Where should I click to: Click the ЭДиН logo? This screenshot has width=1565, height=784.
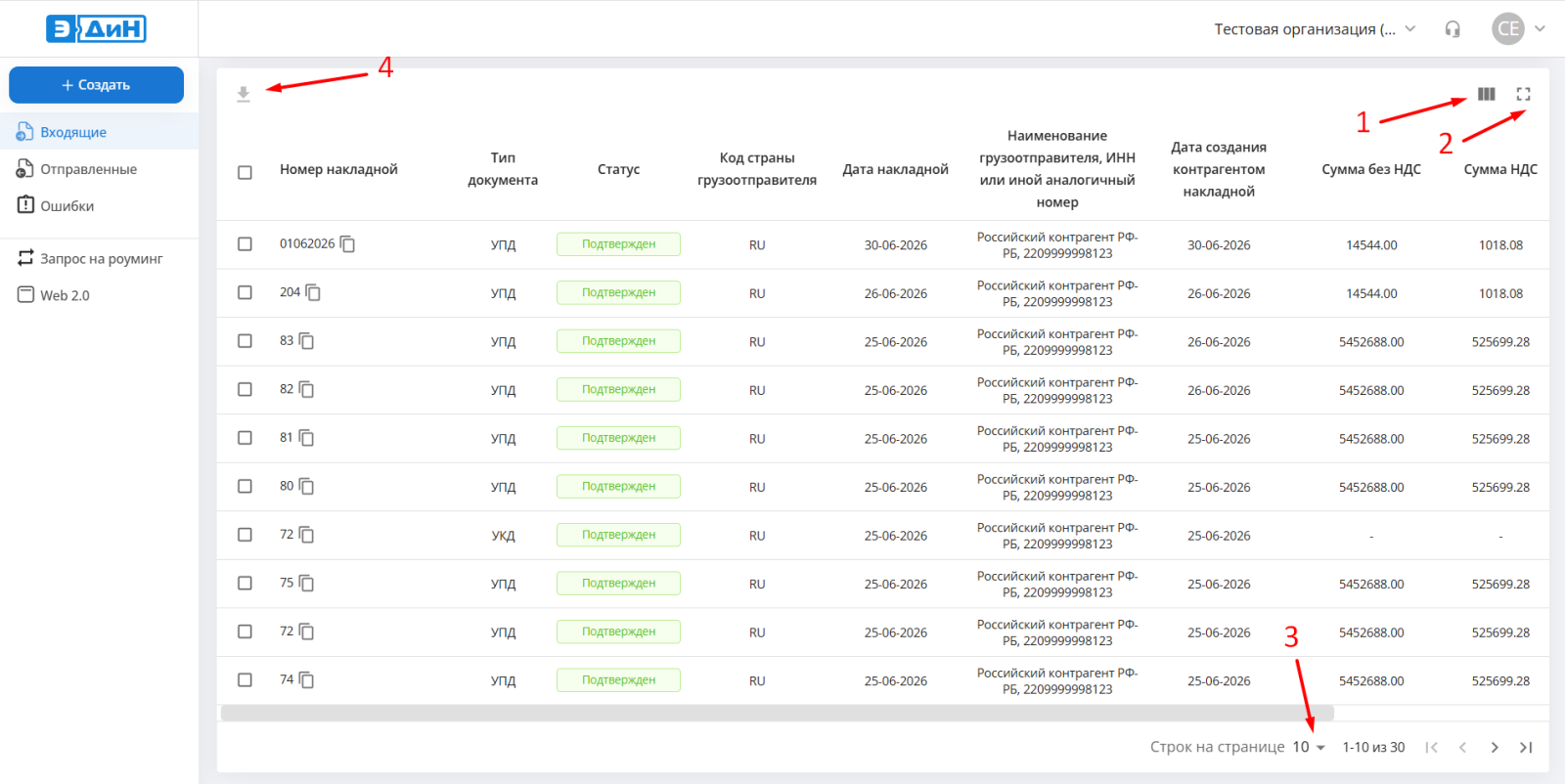click(96, 28)
